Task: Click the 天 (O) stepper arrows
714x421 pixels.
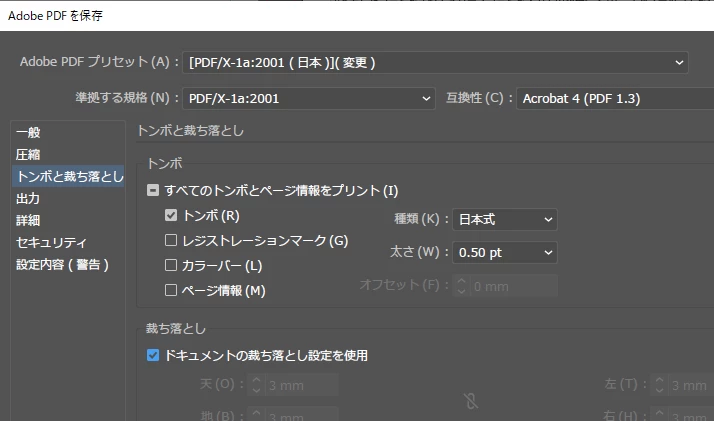Action: 256,385
